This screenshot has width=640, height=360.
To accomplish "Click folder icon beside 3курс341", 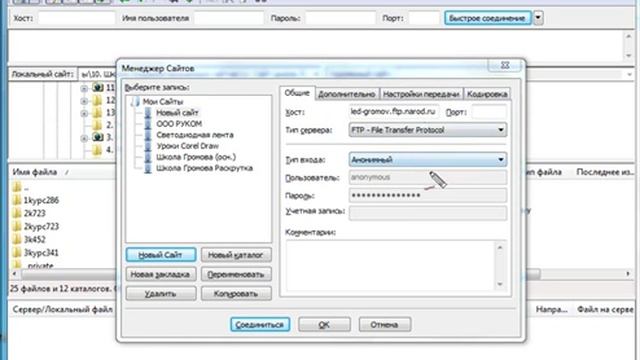I will point(17,252).
